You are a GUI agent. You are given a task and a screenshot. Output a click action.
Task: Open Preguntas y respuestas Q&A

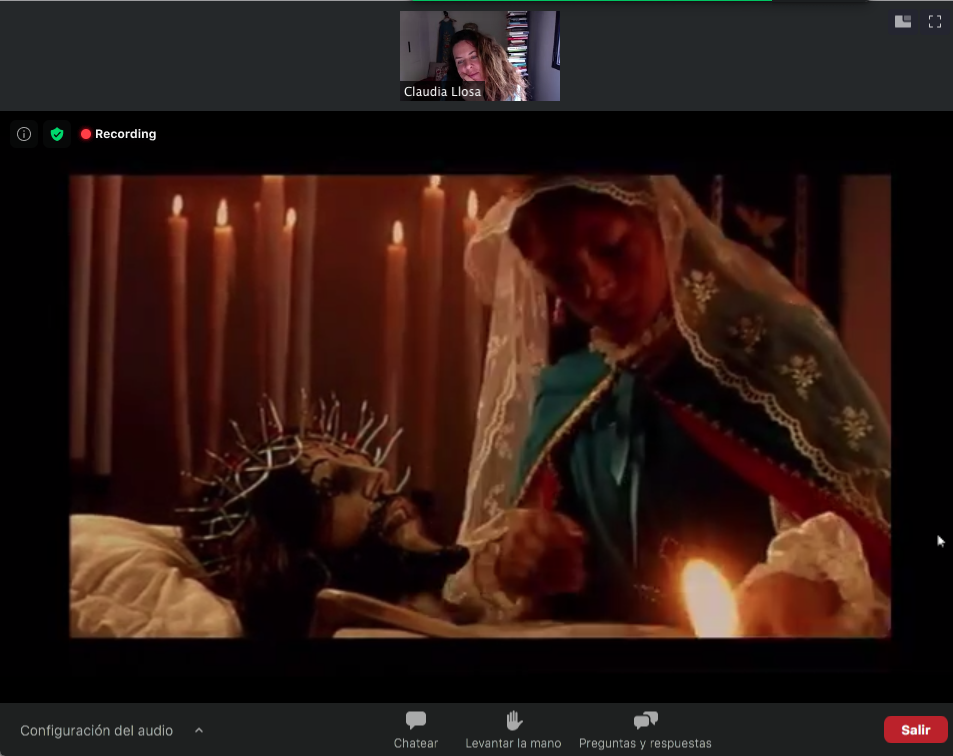click(x=645, y=730)
